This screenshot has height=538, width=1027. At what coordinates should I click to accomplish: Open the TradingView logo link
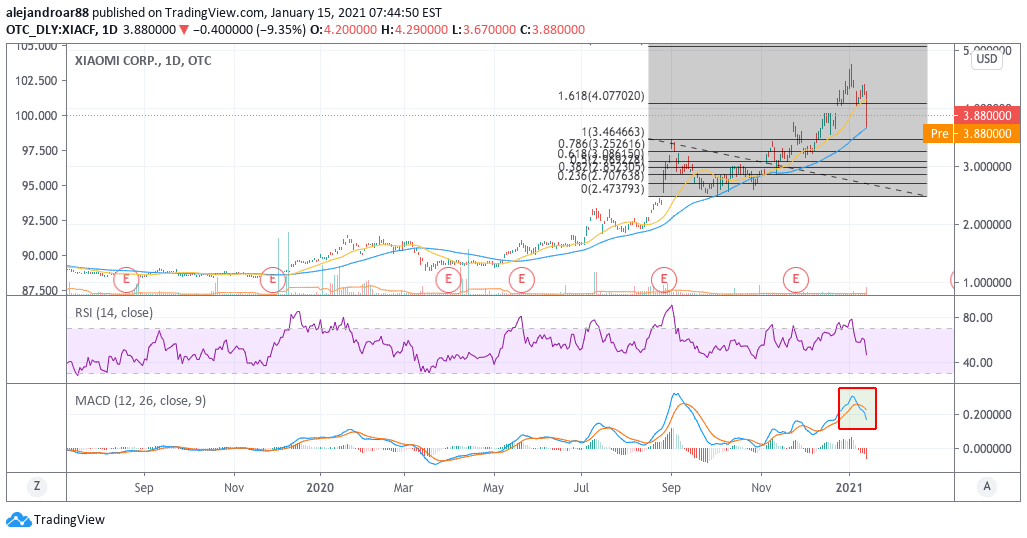pos(56,520)
